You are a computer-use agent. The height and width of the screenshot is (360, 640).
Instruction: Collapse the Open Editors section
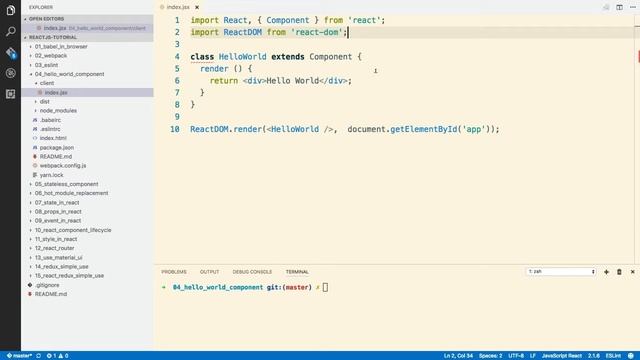click(x=87, y=19)
